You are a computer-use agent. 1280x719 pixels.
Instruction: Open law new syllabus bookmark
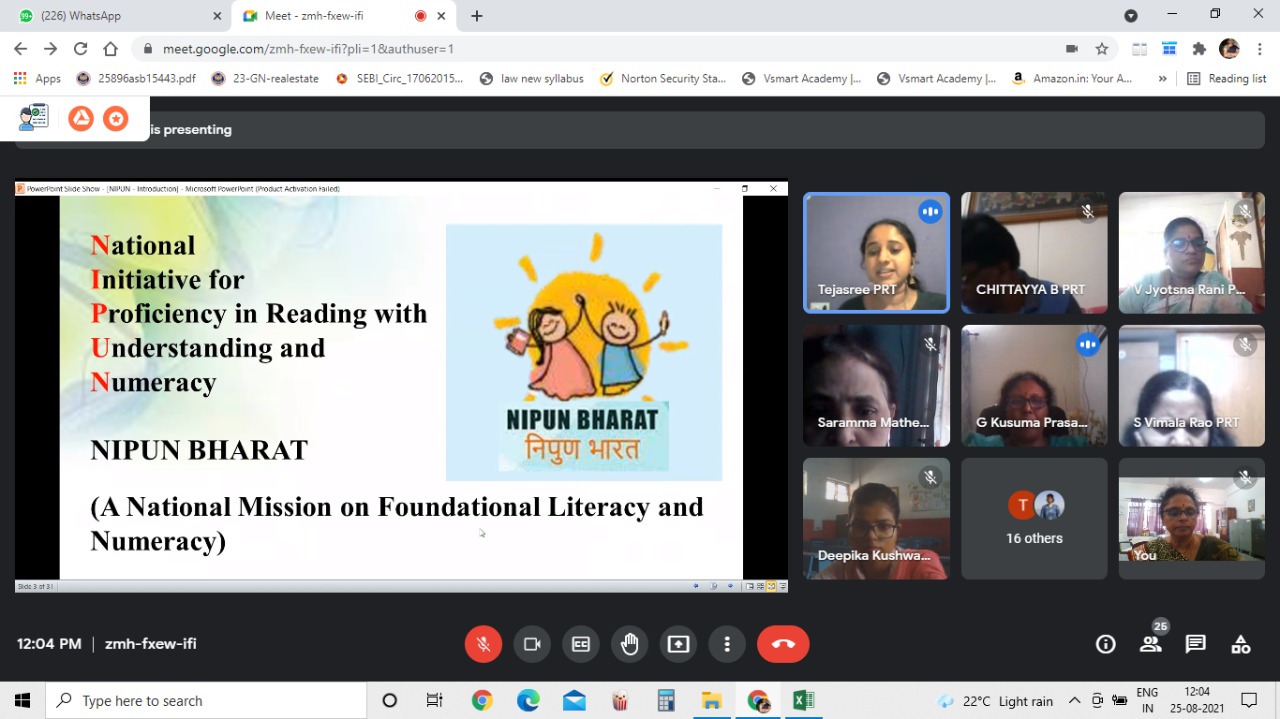click(531, 78)
